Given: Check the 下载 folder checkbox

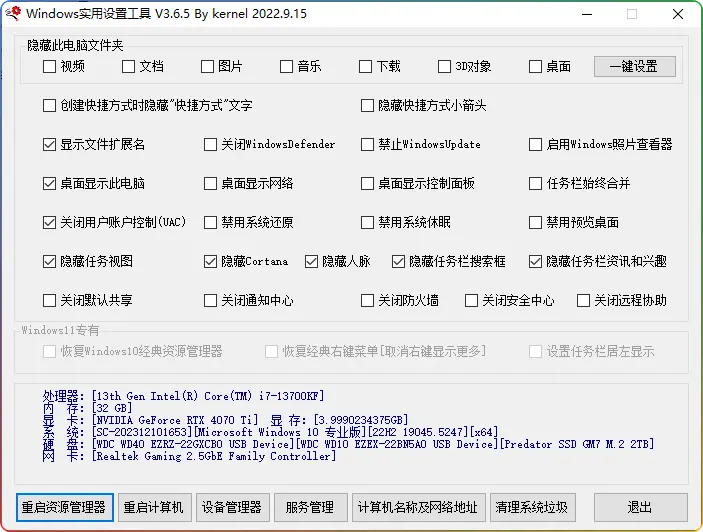Looking at the screenshot, I should (365, 66).
